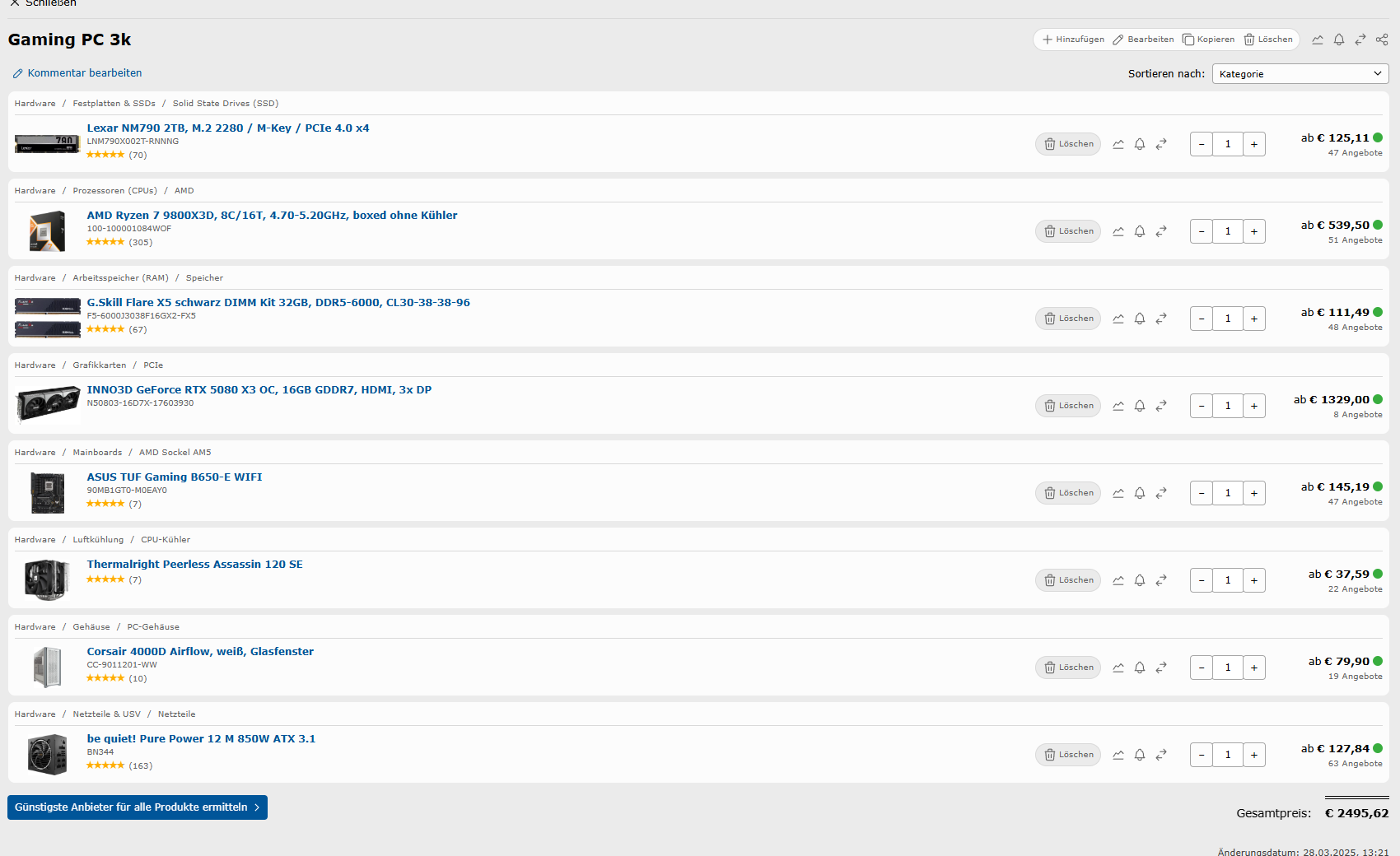This screenshot has height=856, width=1400.
Task: Decrease quantity of ASUS TUF Gaming B650-E
Action: [1202, 493]
